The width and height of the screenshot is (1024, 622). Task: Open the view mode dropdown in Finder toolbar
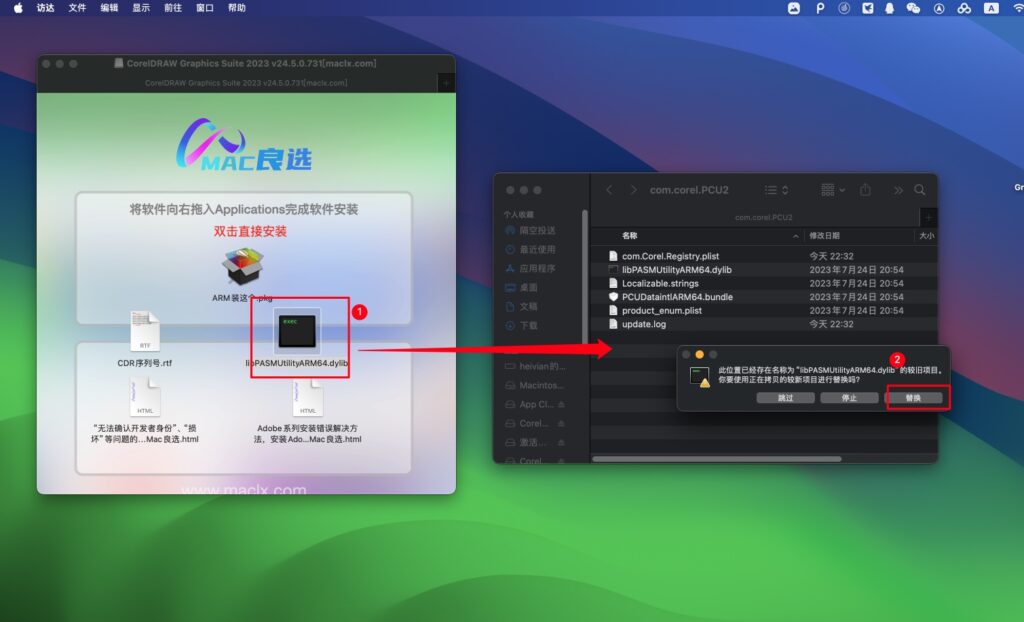click(834, 190)
